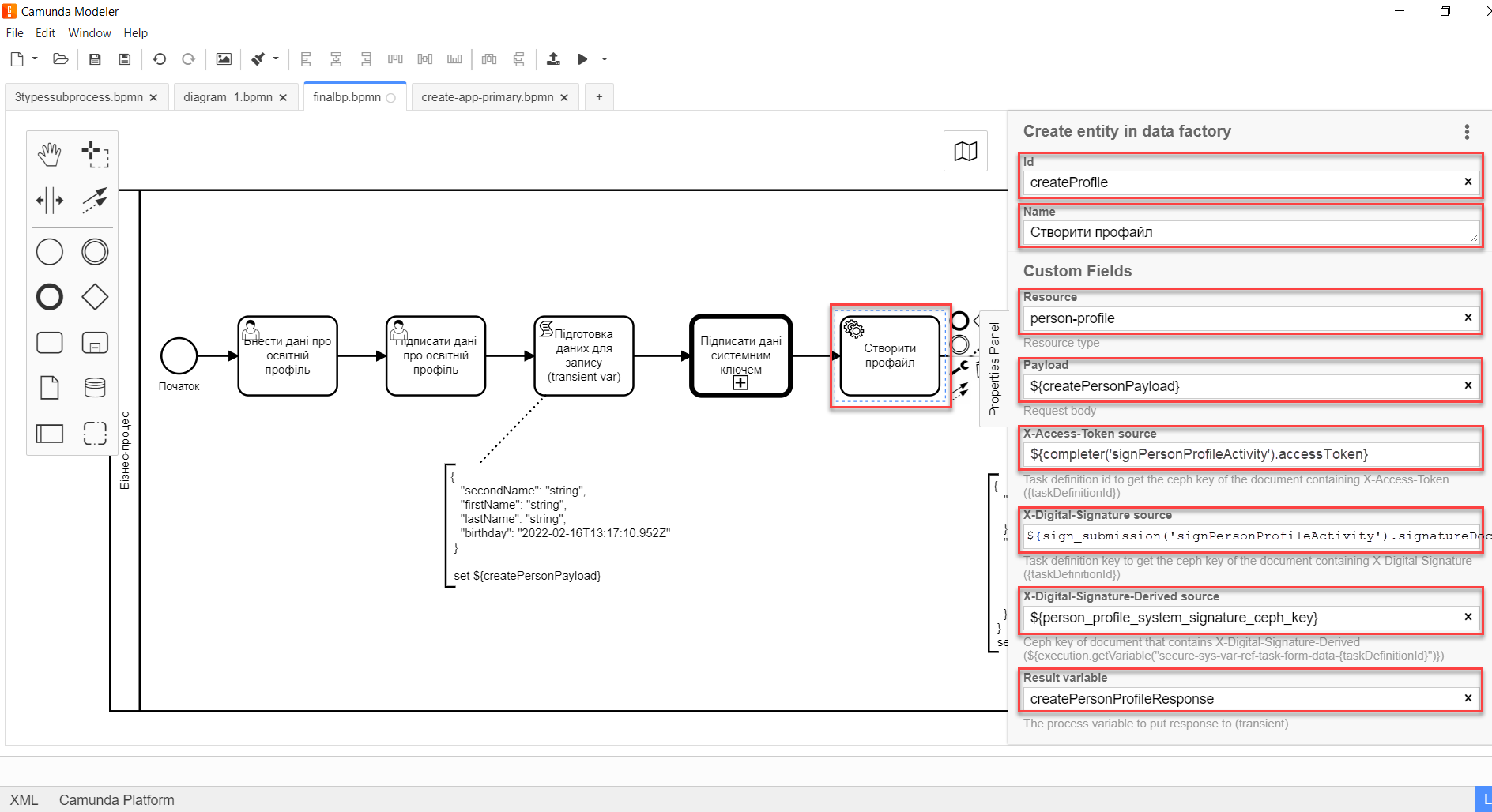The height and width of the screenshot is (812, 1492).
Task: Select the 'Створити профайл' service task
Action: click(890, 355)
